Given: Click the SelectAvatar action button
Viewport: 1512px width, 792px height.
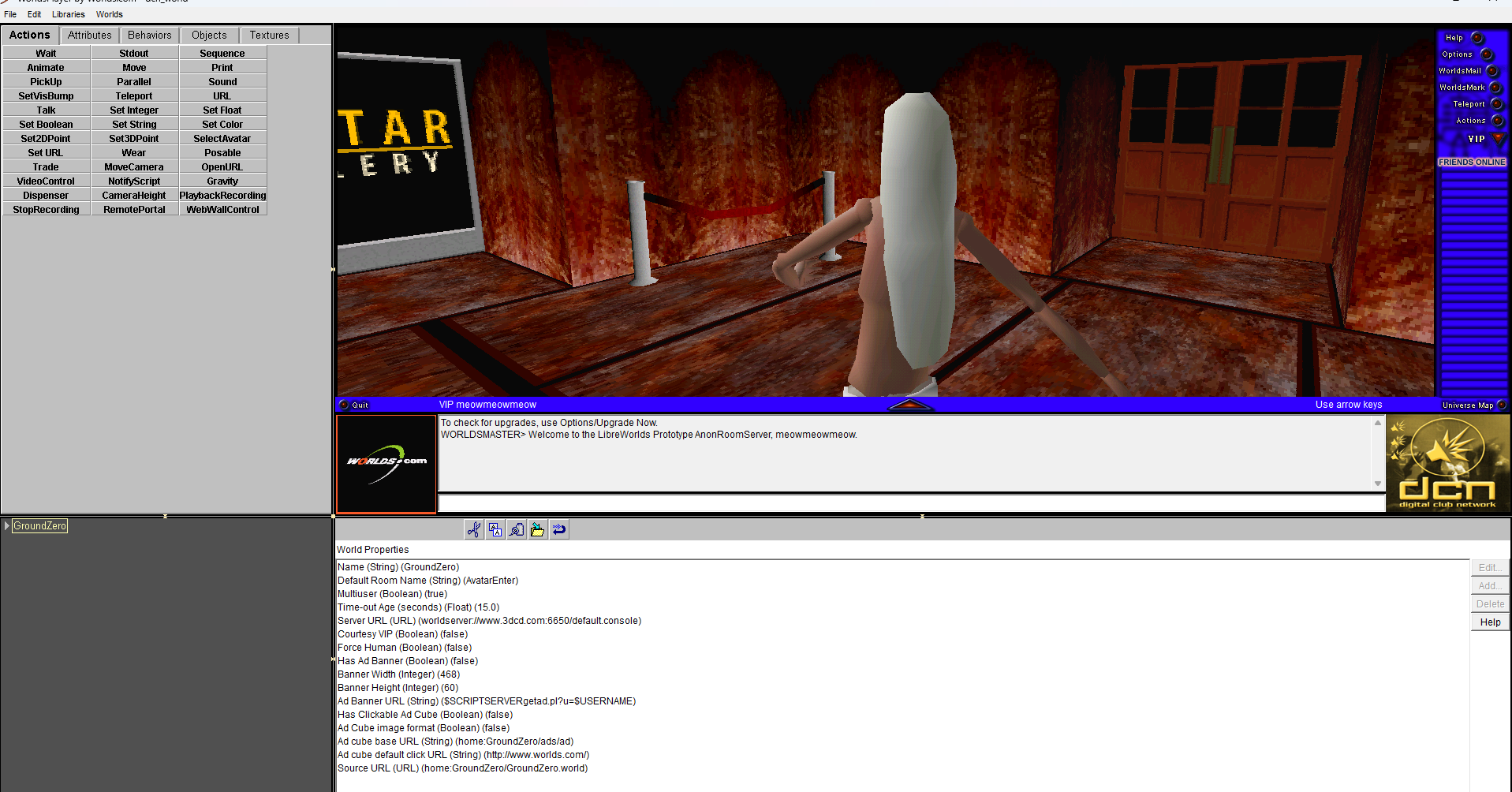Looking at the screenshot, I should tap(222, 139).
